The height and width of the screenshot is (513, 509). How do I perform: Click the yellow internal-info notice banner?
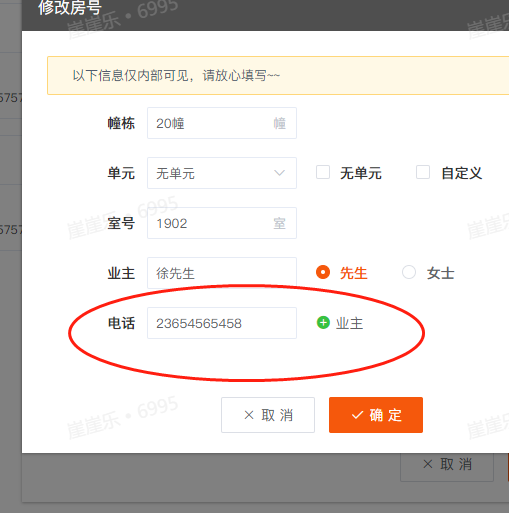[278, 76]
